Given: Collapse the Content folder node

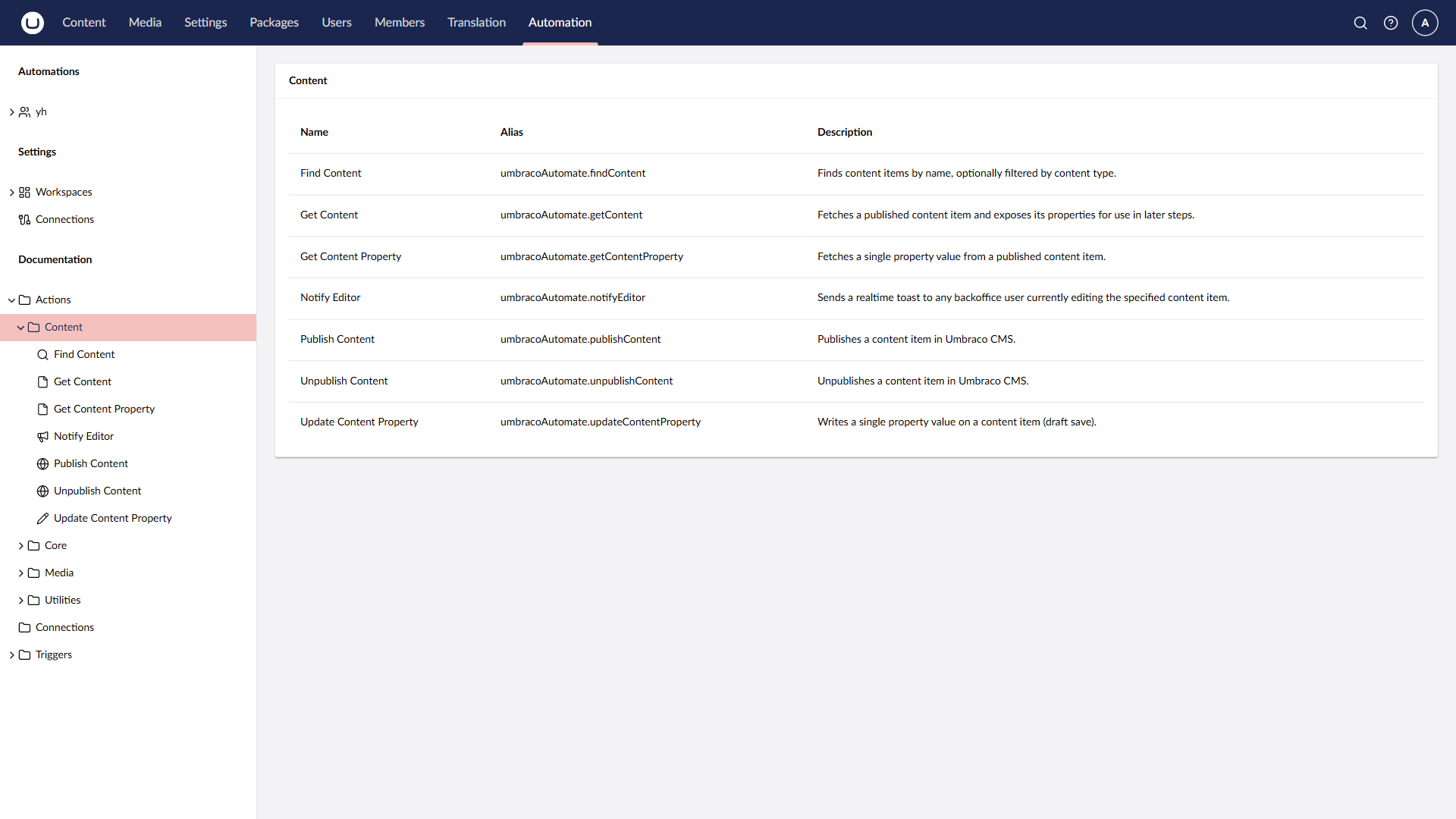Looking at the screenshot, I should pyautogui.click(x=20, y=328).
